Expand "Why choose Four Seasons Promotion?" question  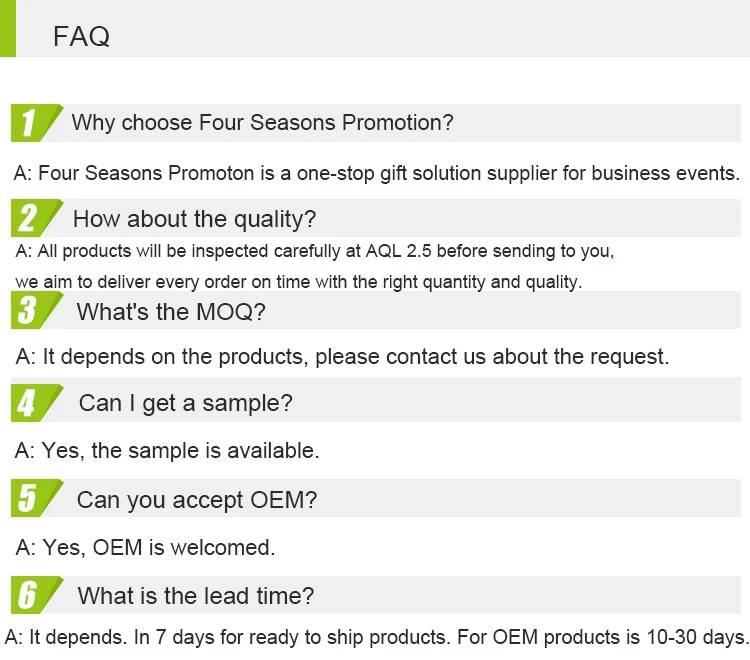point(262,123)
